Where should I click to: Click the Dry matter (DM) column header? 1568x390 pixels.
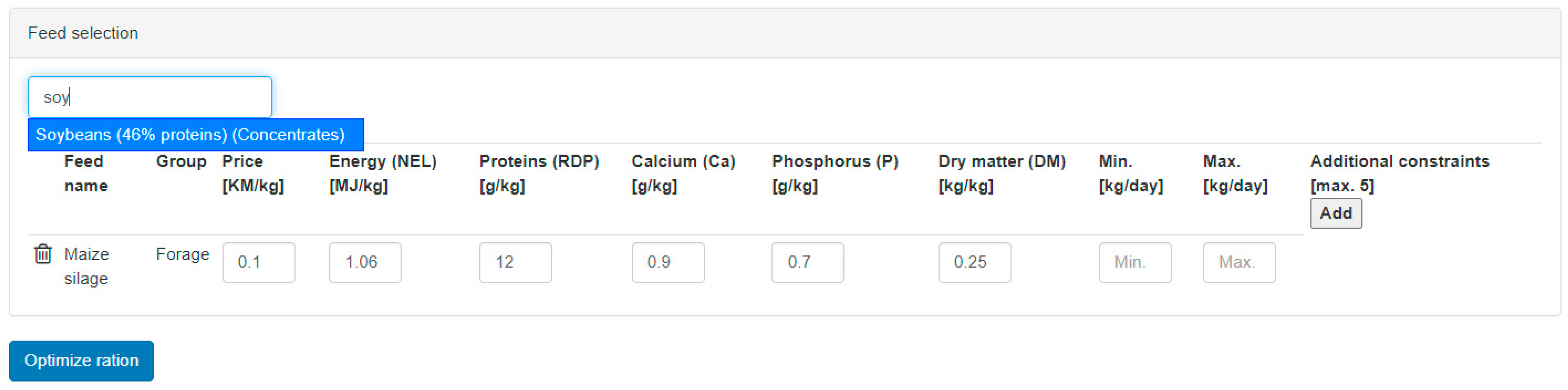1001,174
